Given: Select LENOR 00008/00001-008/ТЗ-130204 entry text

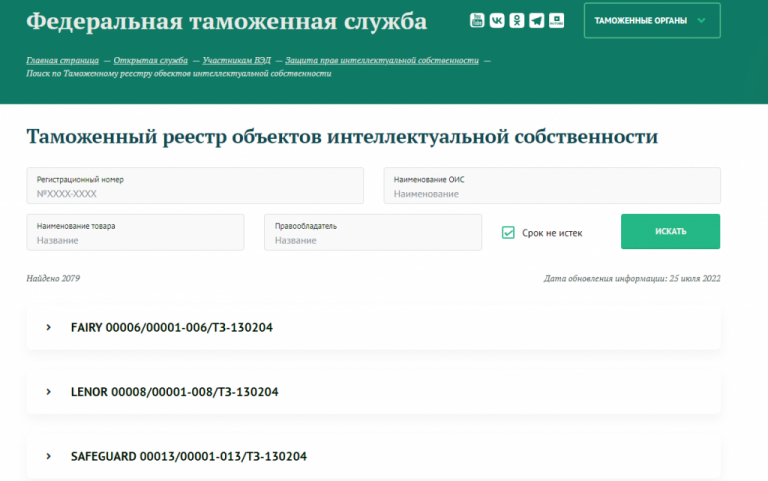Looking at the screenshot, I should point(174,392).
